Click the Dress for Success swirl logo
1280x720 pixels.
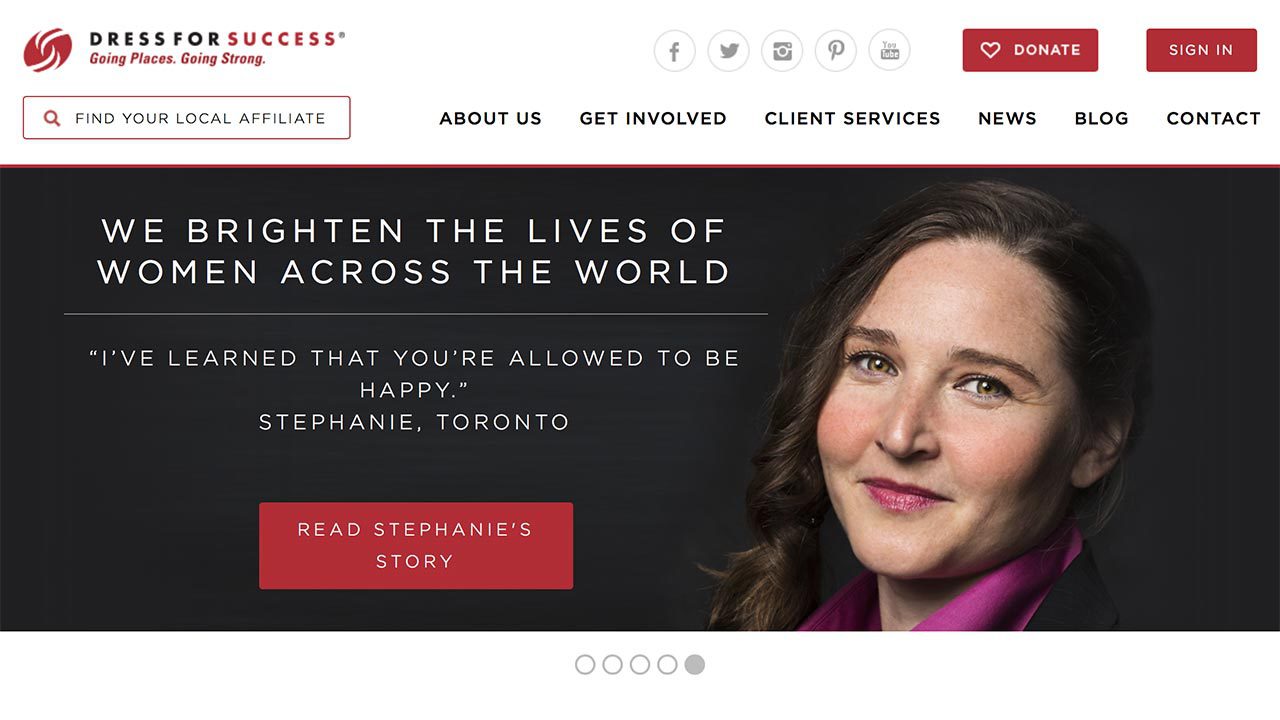click(x=48, y=49)
